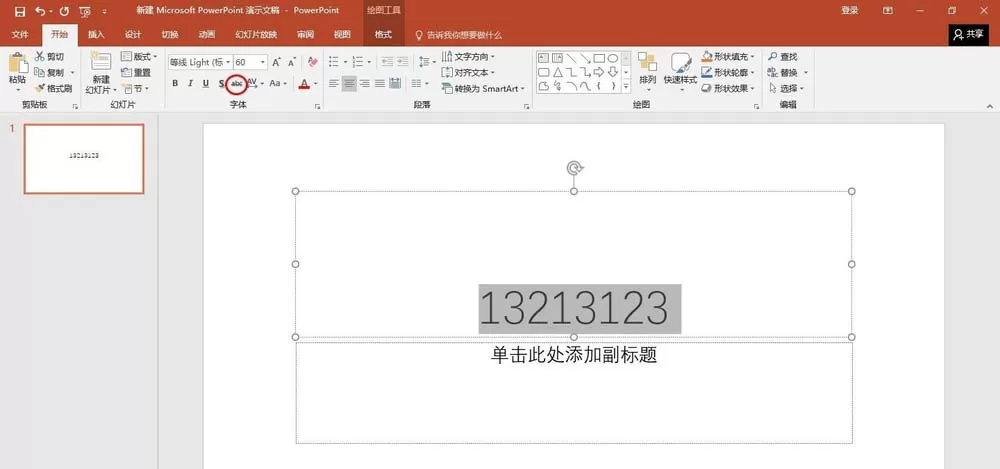Click 替换 Replace

(787, 73)
